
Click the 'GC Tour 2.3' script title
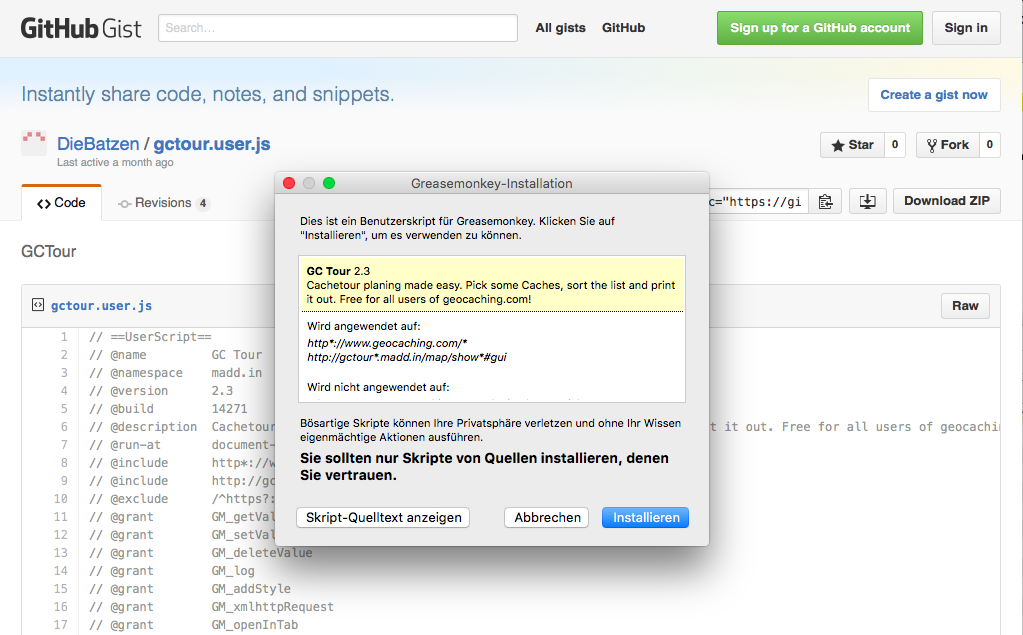[338, 271]
